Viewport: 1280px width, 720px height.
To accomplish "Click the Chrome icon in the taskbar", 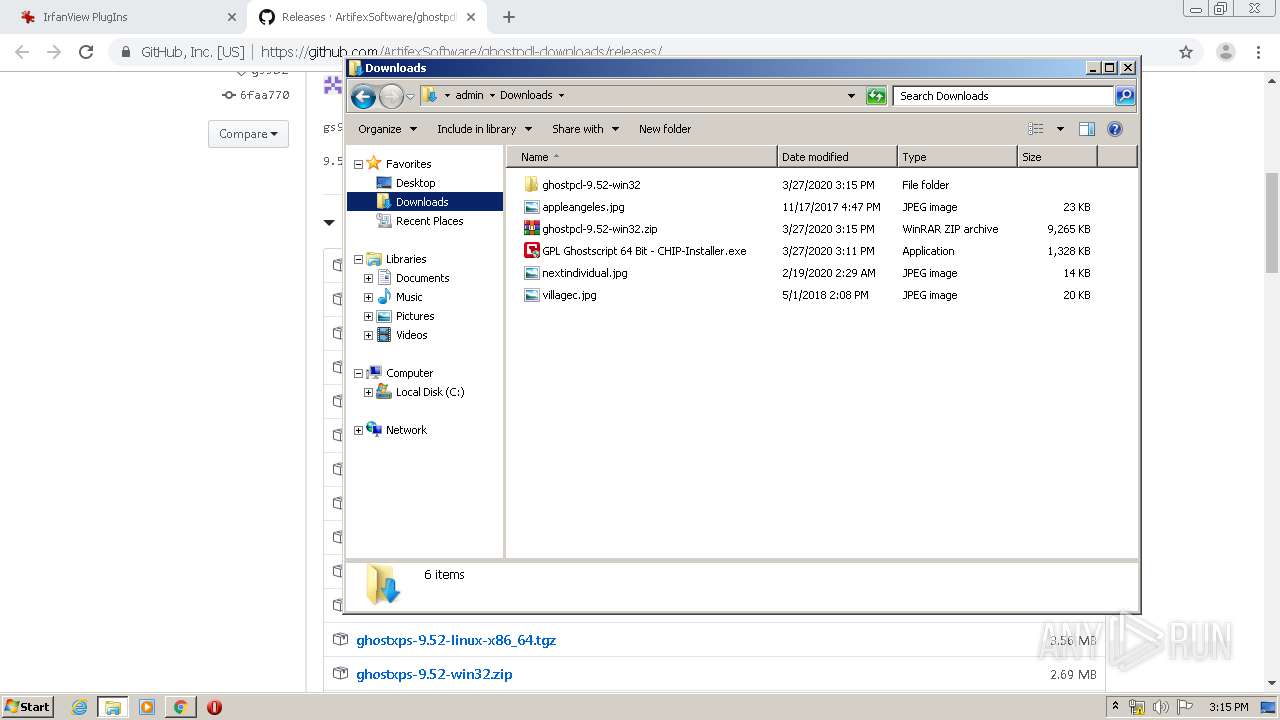I will [x=181, y=707].
